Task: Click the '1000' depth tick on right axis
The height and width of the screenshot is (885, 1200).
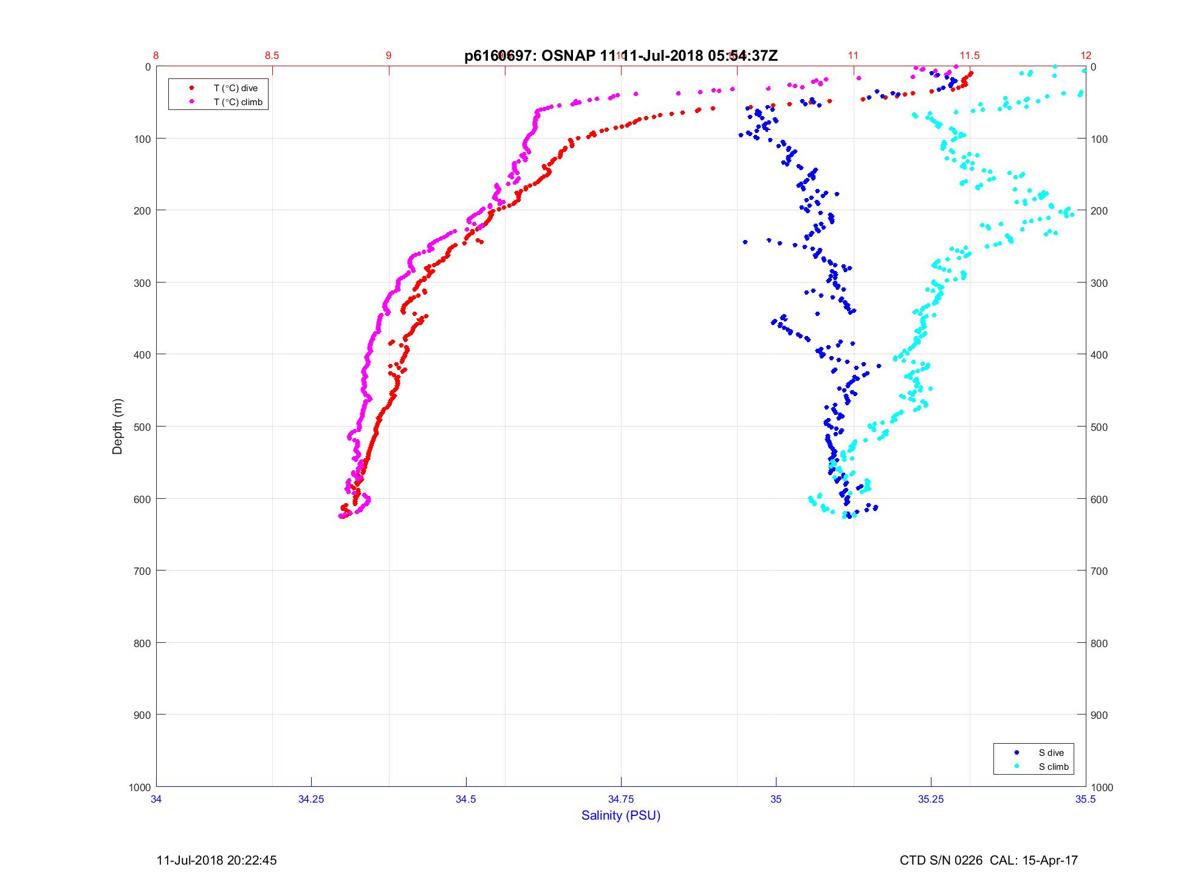Action: [1103, 787]
